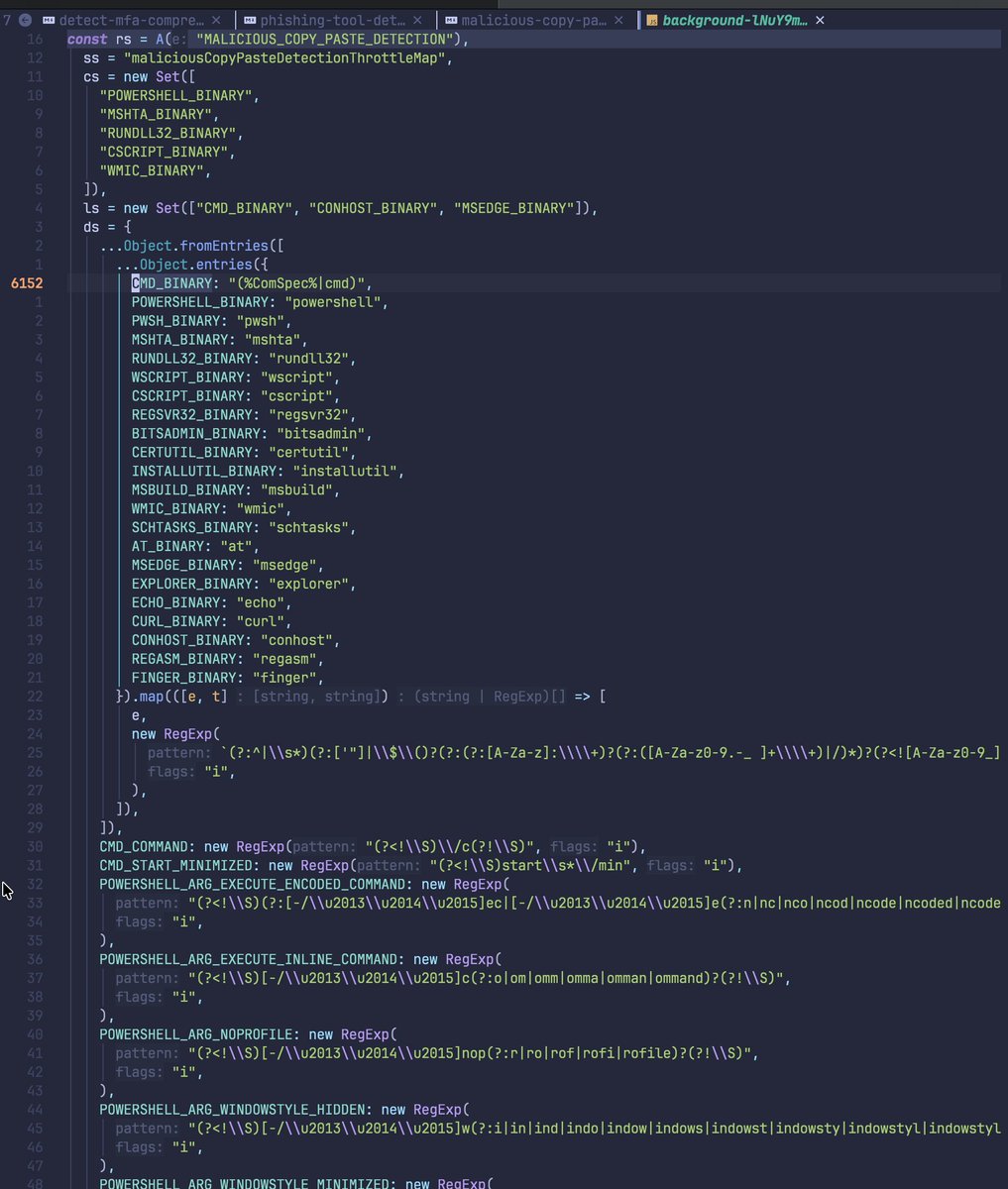The image size is (1008, 1189).
Task: Click the [string, string] type hint
Action: (319, 698)
